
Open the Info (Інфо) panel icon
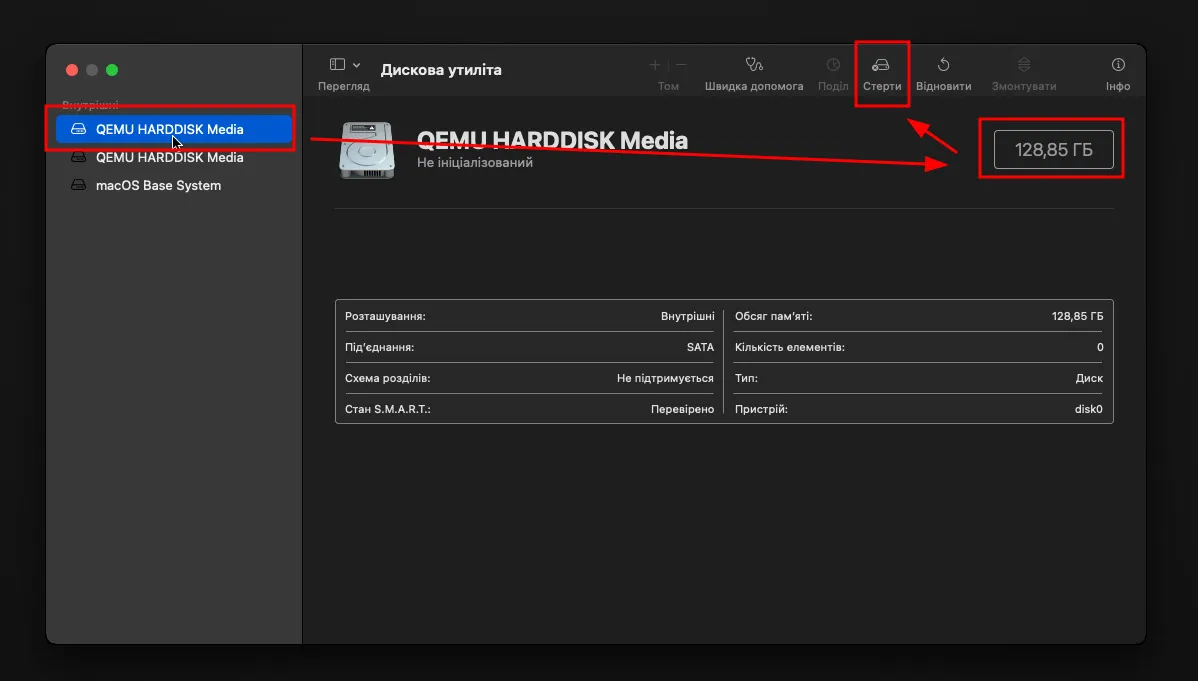(x=1118, y=65)
